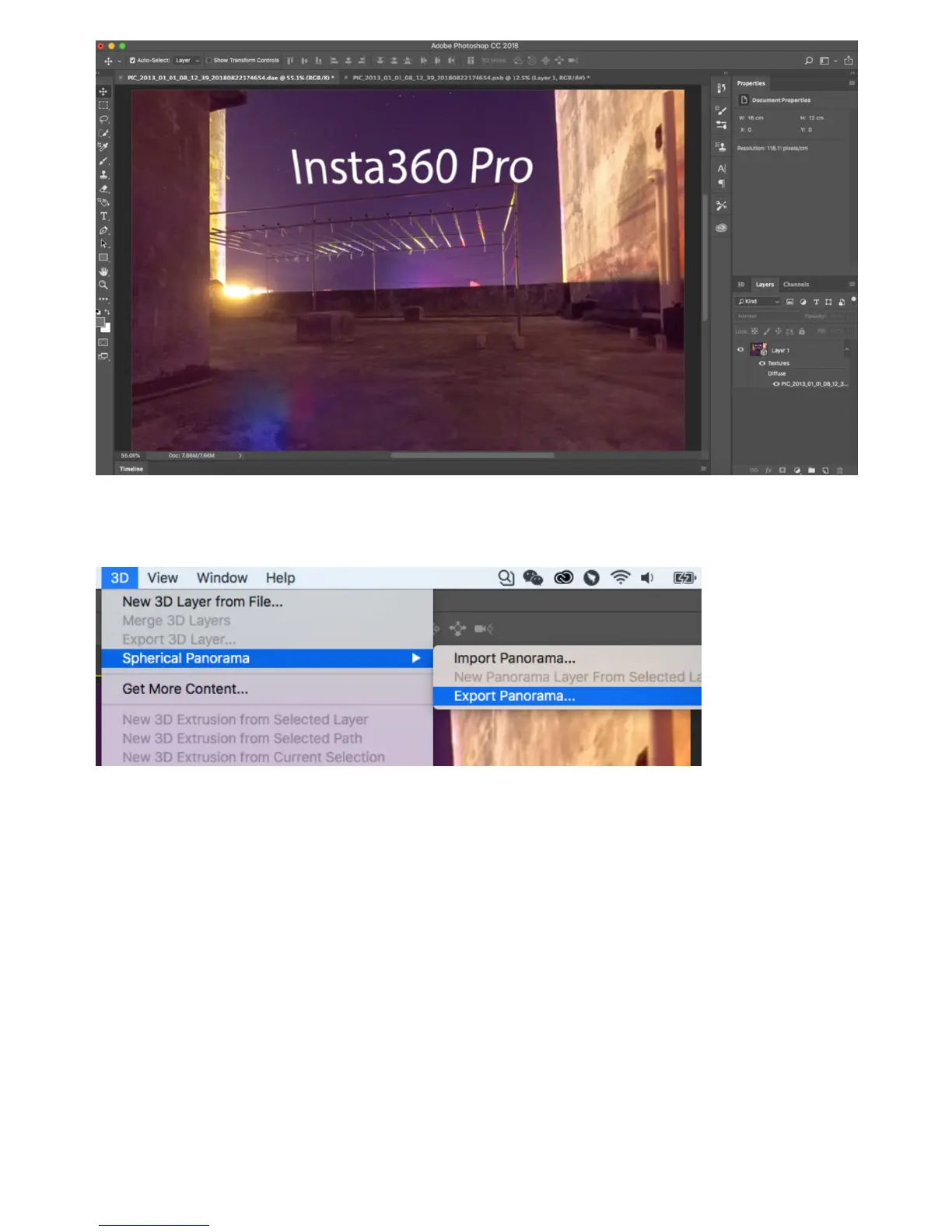Open the View menu
The image size is (952, 1232).
(163, 578)
